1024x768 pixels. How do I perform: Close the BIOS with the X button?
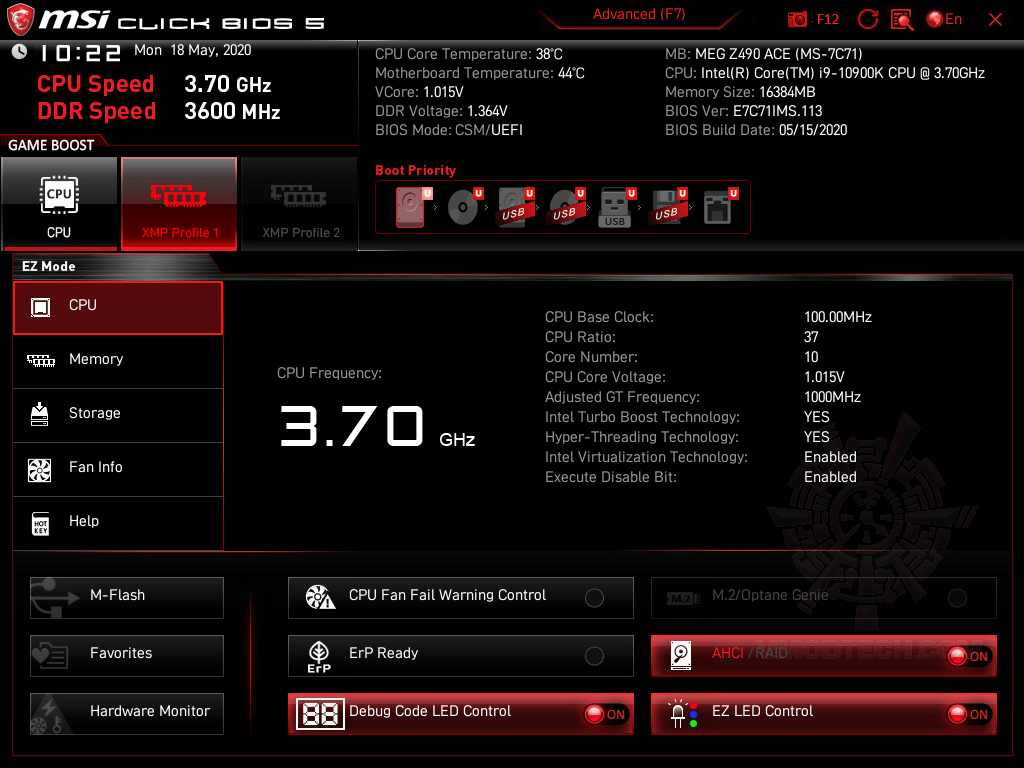click(x=995, y=20)
